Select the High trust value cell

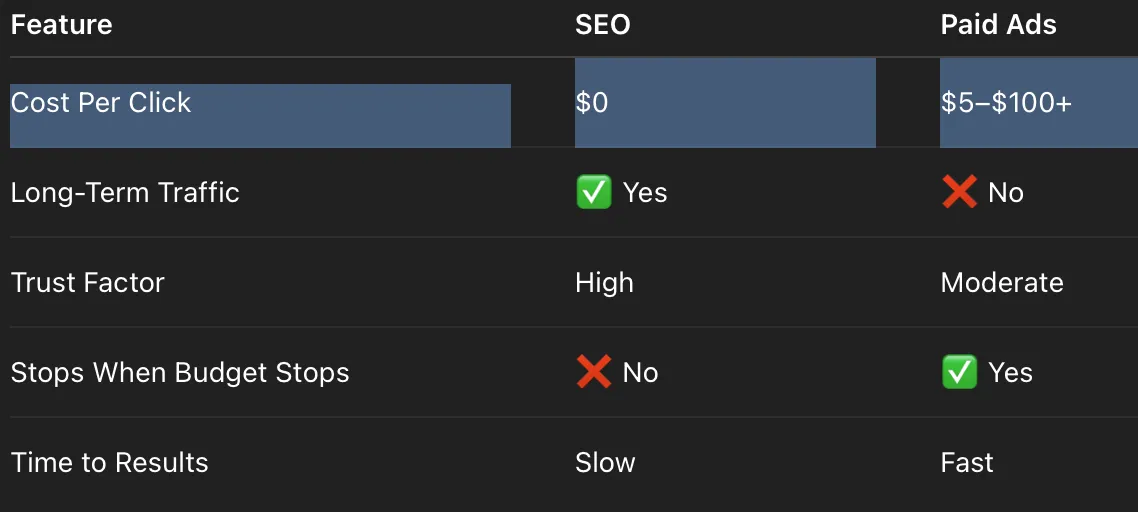click(604, 283)
